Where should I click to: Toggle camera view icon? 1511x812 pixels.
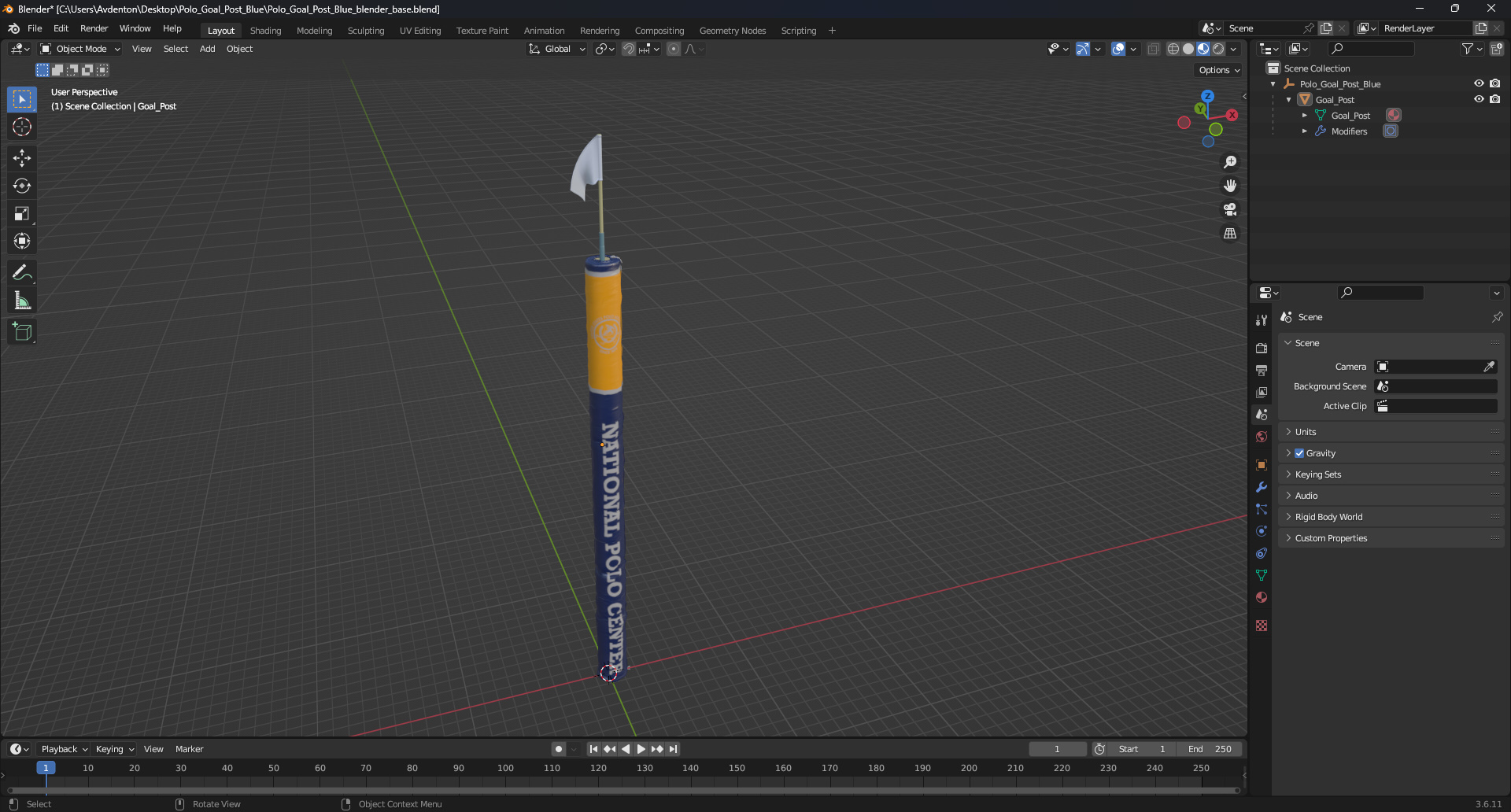(1230, 209)
